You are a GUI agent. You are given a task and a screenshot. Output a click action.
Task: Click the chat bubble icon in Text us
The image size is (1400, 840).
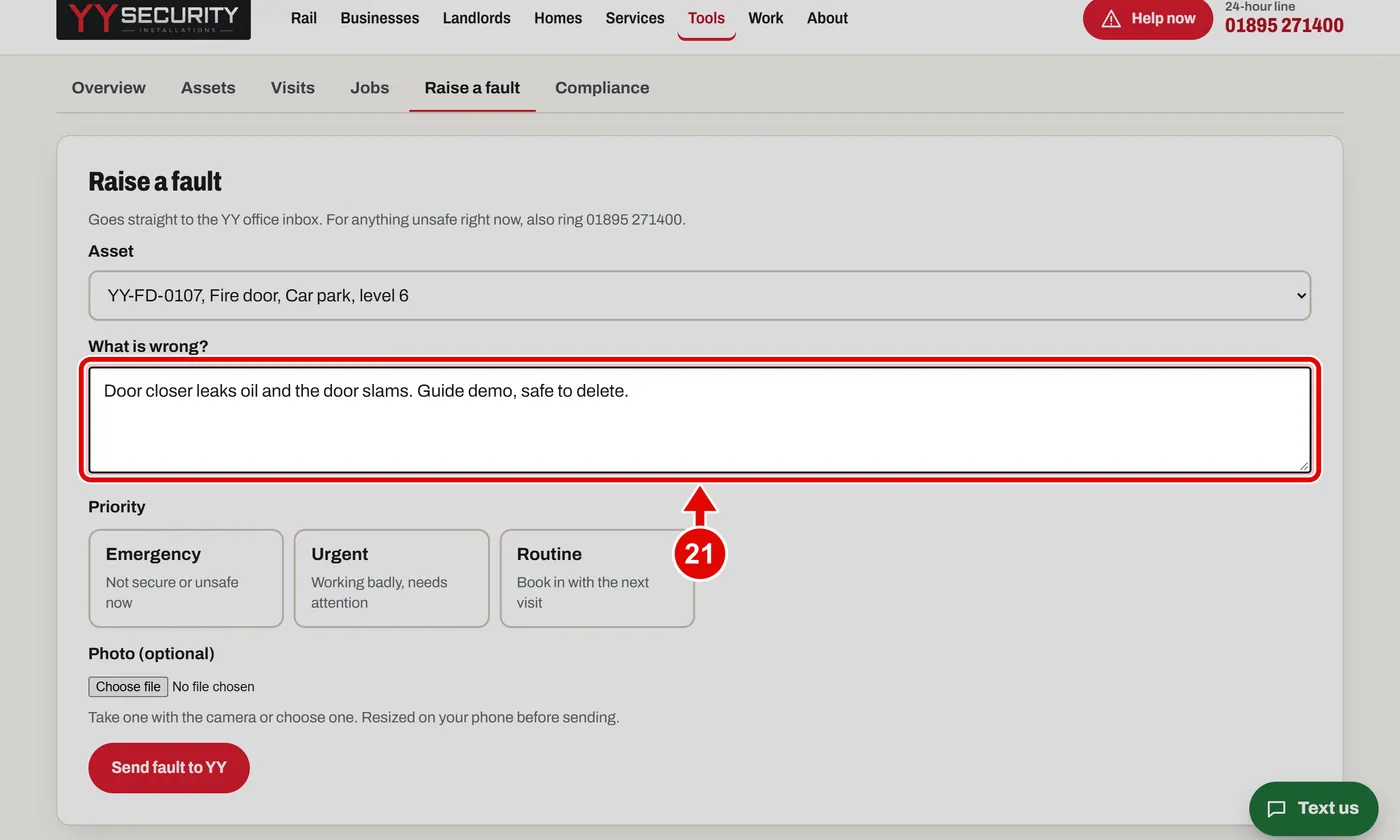click(x=1276, y=809)
